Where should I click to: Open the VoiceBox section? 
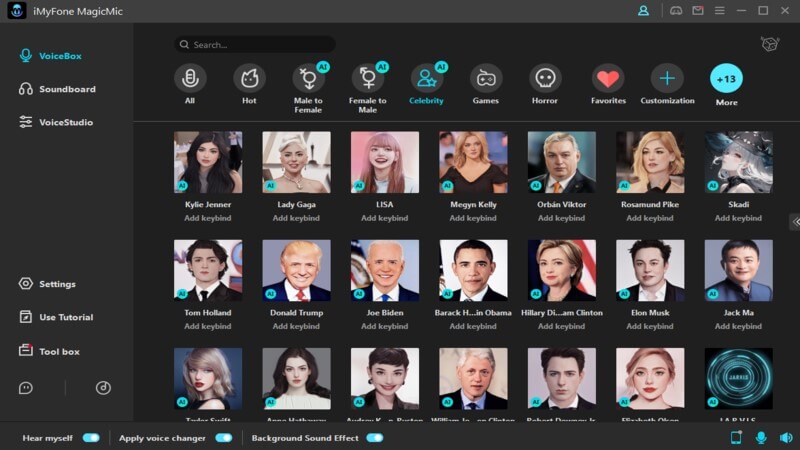51,56
